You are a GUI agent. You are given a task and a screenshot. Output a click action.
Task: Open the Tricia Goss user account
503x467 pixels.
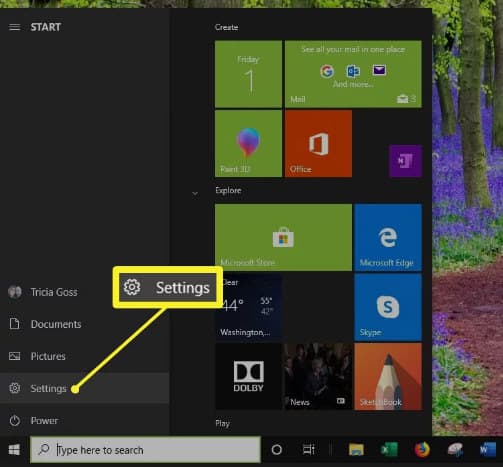(85, 292)
